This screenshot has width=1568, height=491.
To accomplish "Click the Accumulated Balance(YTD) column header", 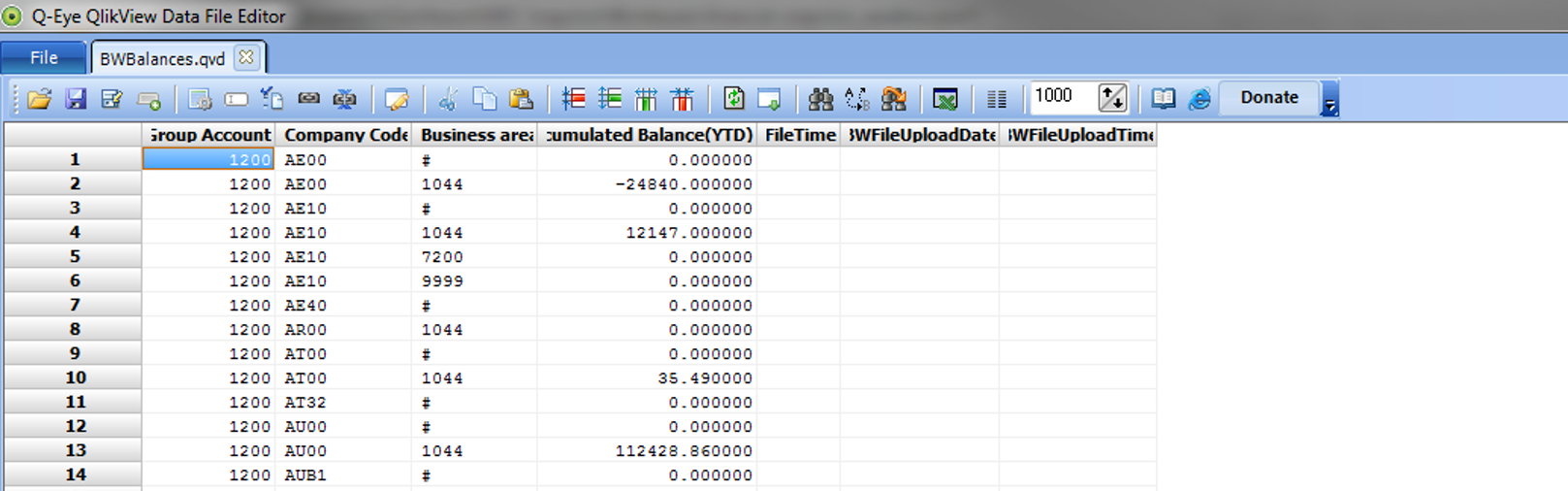I will pos(647,135).
